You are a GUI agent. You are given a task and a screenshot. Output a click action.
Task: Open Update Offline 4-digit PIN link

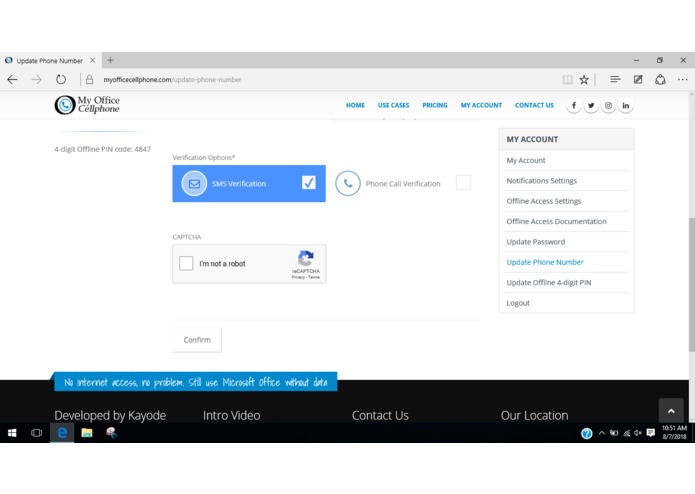549,283
